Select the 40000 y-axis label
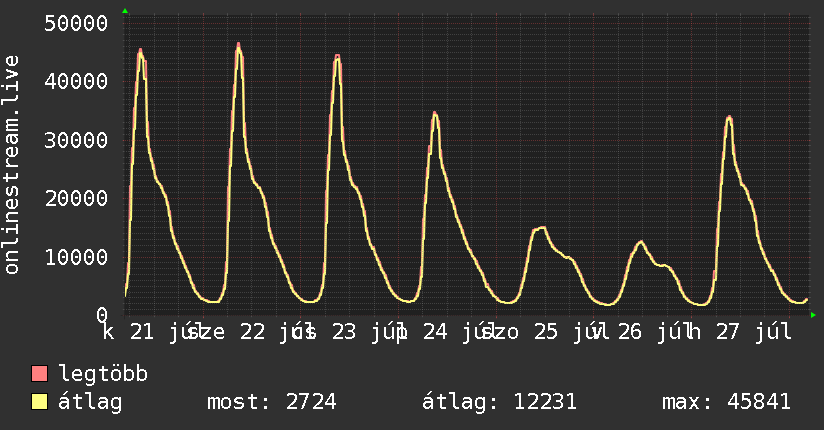The width and height of the screenshot is (824, 430). (x=76, y=81)
